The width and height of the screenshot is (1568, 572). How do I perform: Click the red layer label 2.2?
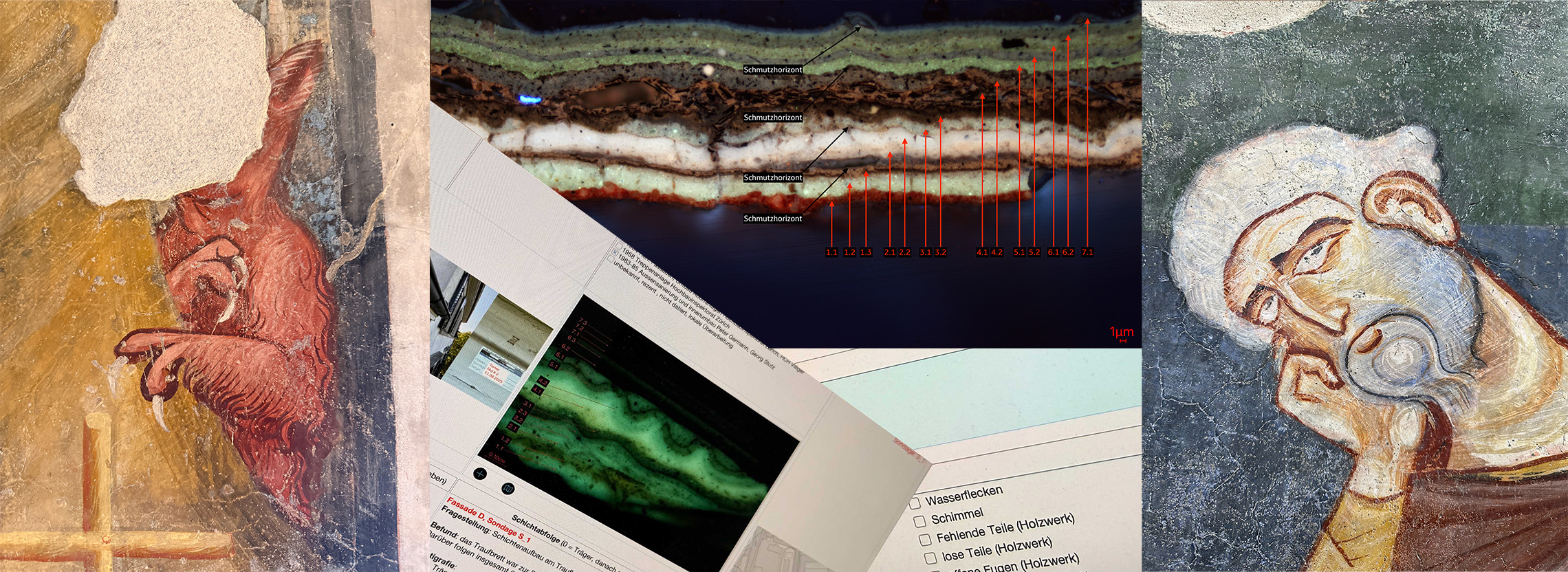pos(904,252)
